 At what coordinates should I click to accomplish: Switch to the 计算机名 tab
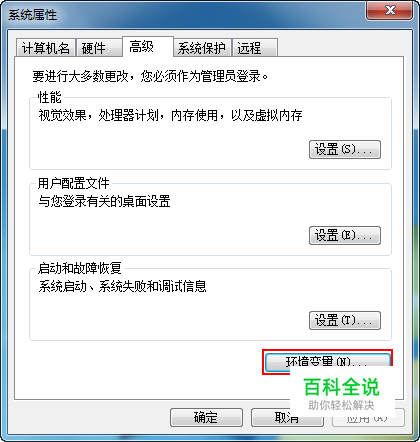point(46,48)
